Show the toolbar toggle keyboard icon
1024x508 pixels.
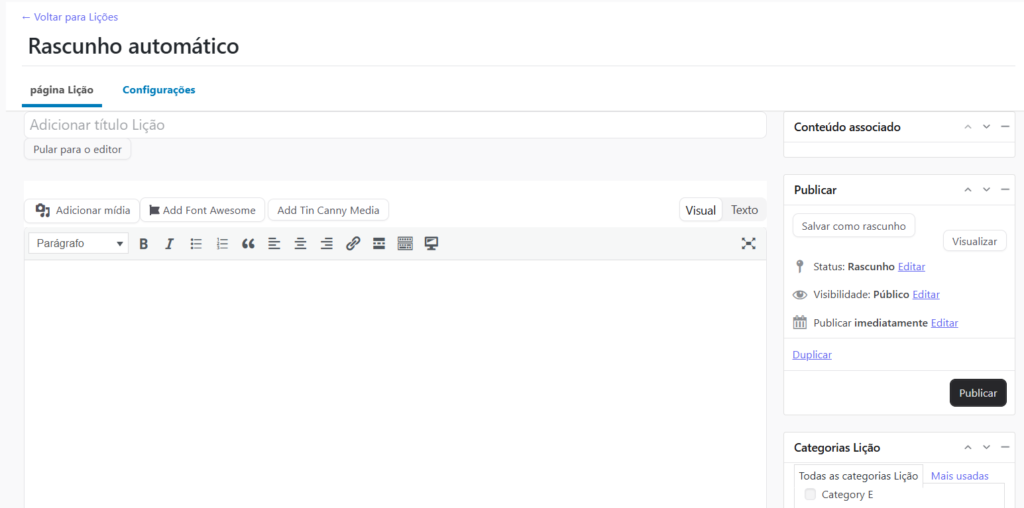tap(405, 243)
